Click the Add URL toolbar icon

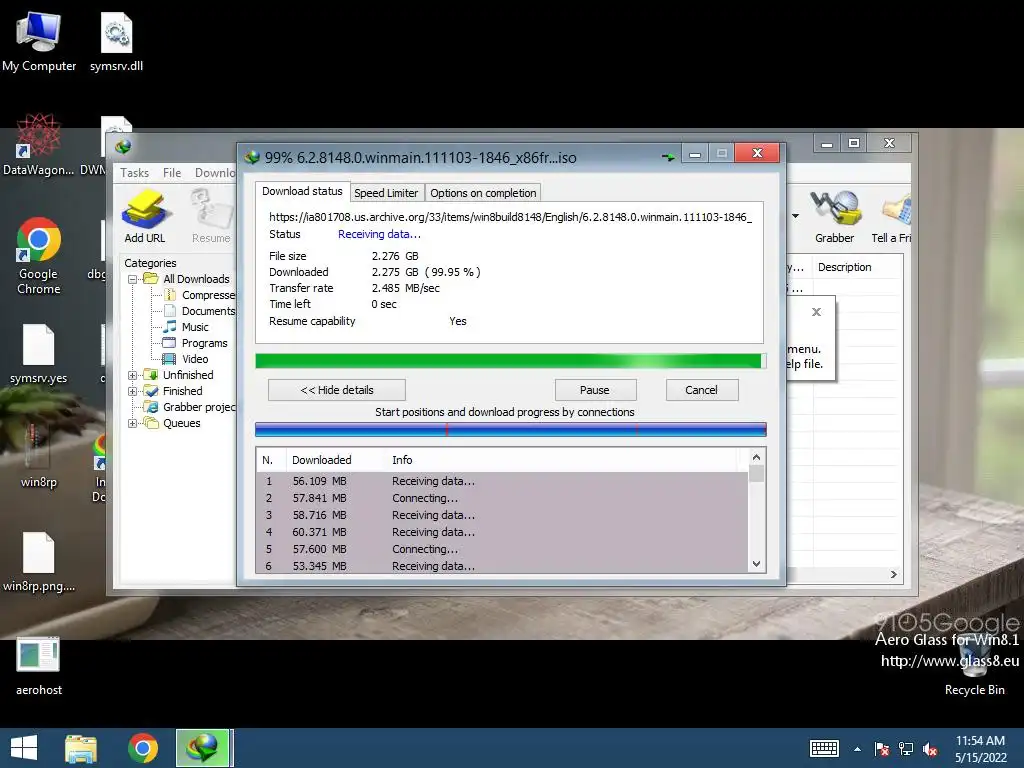tap(145, 216)
